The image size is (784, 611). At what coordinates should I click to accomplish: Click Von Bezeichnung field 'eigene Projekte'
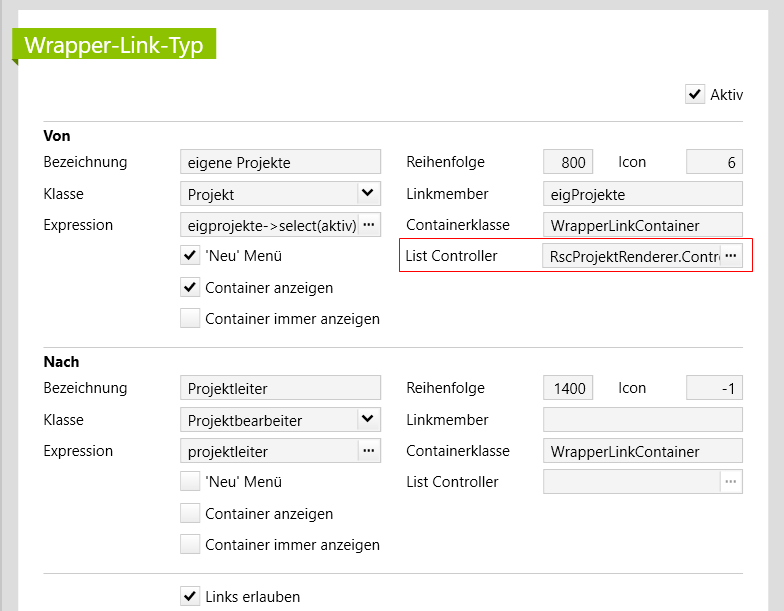point(280,162)
